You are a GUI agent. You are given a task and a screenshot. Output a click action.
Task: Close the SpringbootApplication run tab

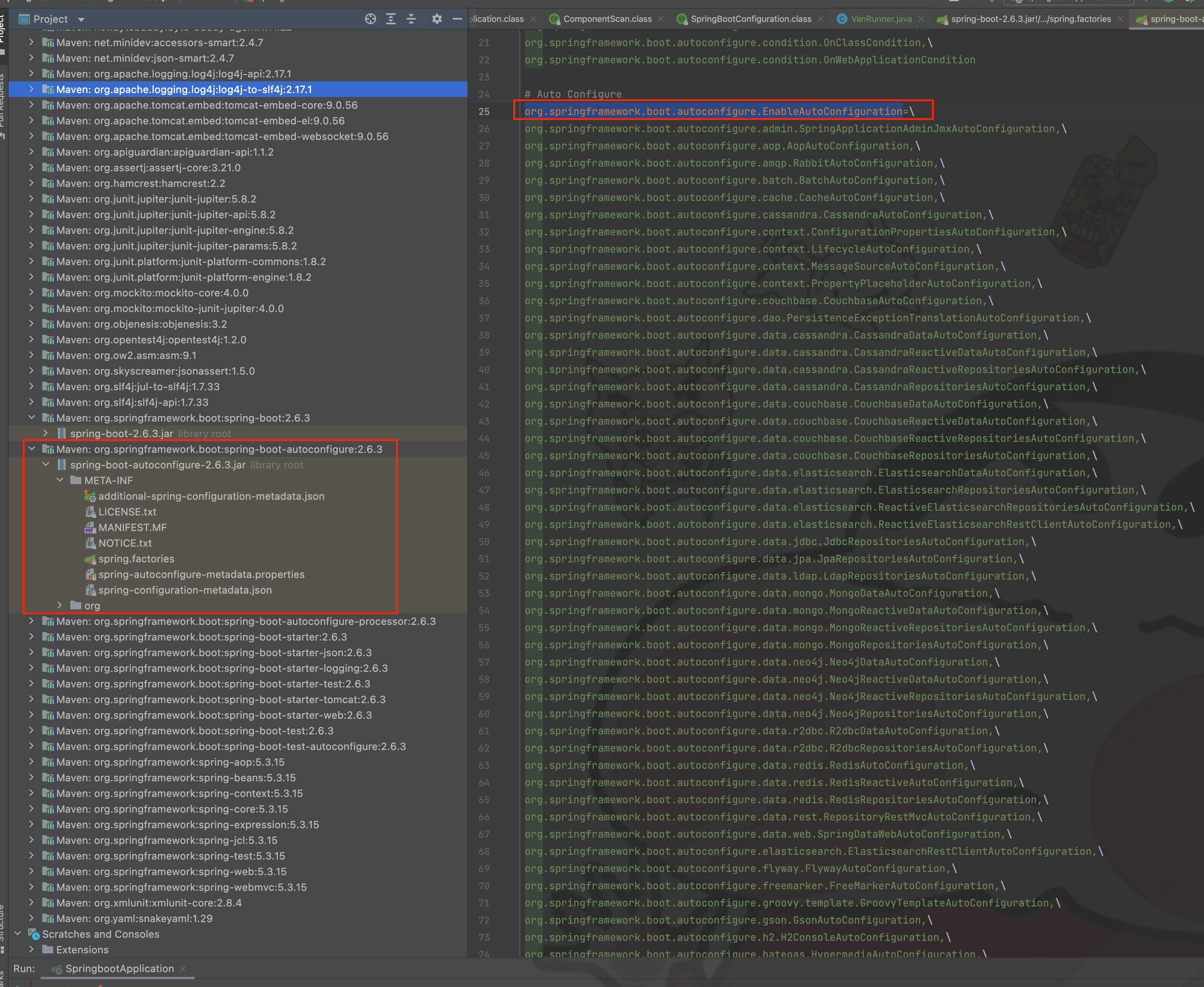pos(183,968)
